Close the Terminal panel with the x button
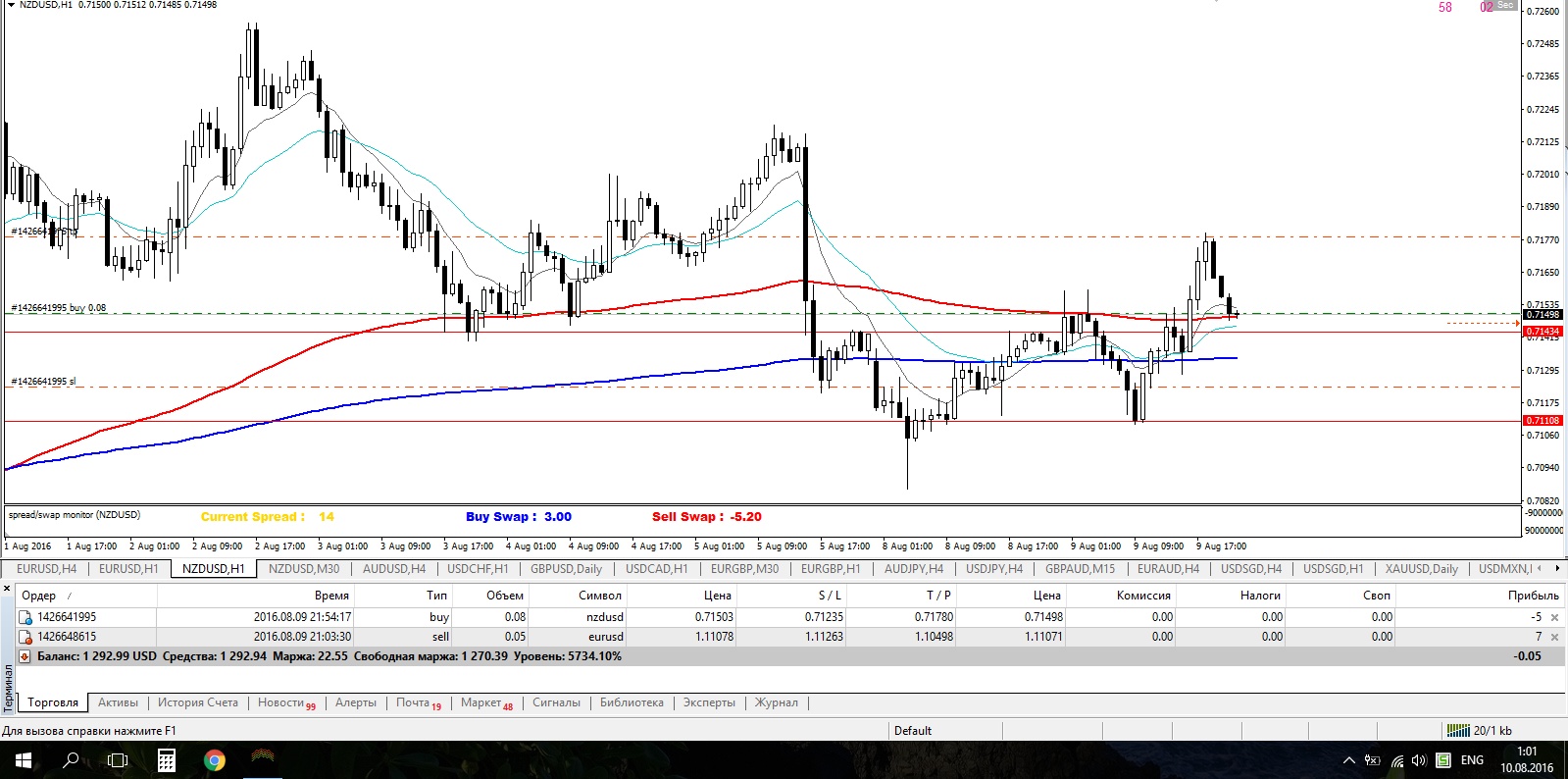The height and width of the screenshot is (779, 1568). tap(7, 589)
